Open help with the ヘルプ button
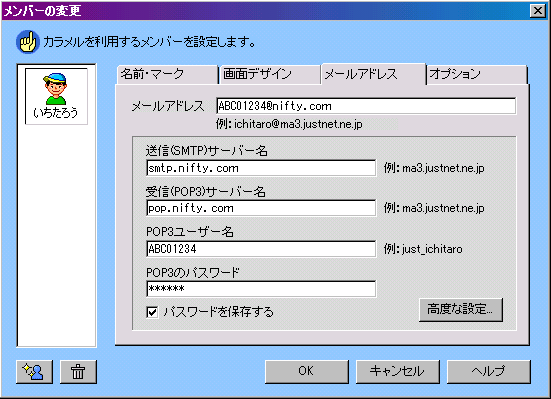The width and height of the screenshot is (551, 399). pyautogui.click(x=488, y=371)
